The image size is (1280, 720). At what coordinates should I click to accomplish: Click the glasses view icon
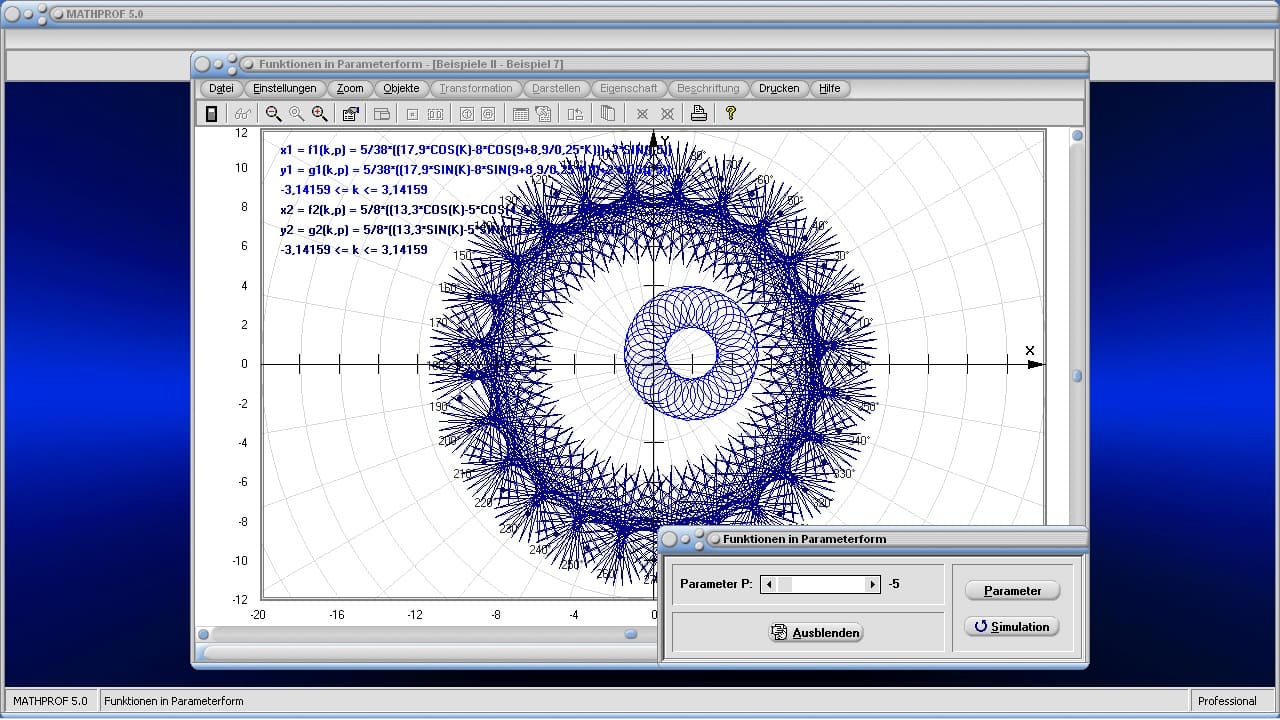point(243,114)
